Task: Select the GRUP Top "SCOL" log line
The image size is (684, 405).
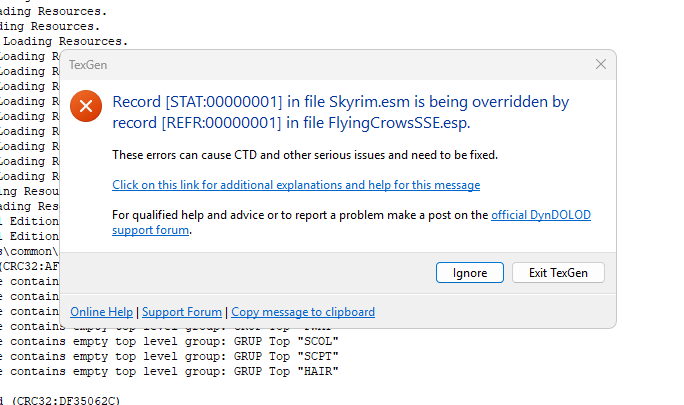Action: (170, 341)
